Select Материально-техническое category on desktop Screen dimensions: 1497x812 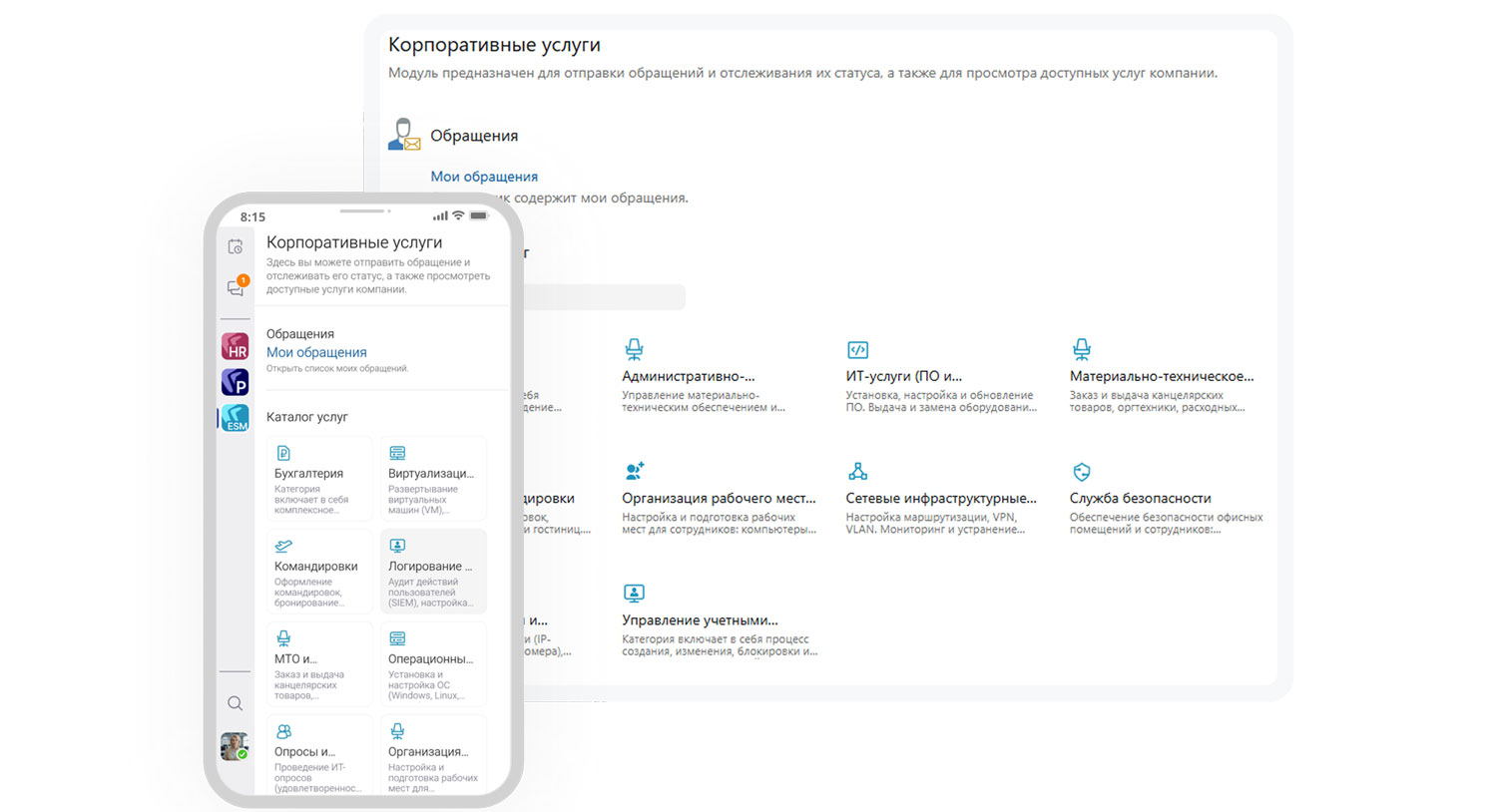[x=1161, y=377]
